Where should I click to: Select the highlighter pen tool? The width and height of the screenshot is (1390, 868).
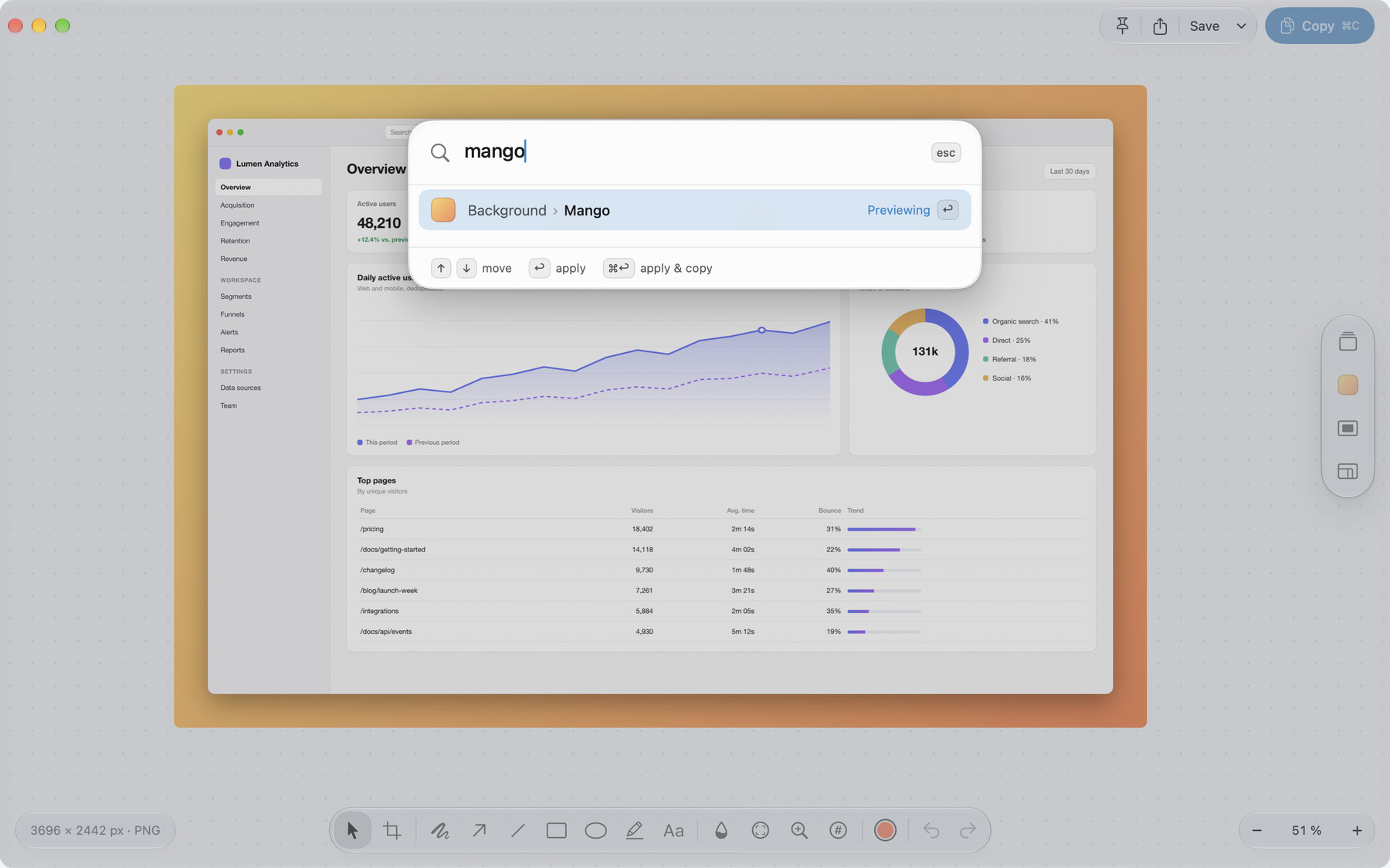635,830
